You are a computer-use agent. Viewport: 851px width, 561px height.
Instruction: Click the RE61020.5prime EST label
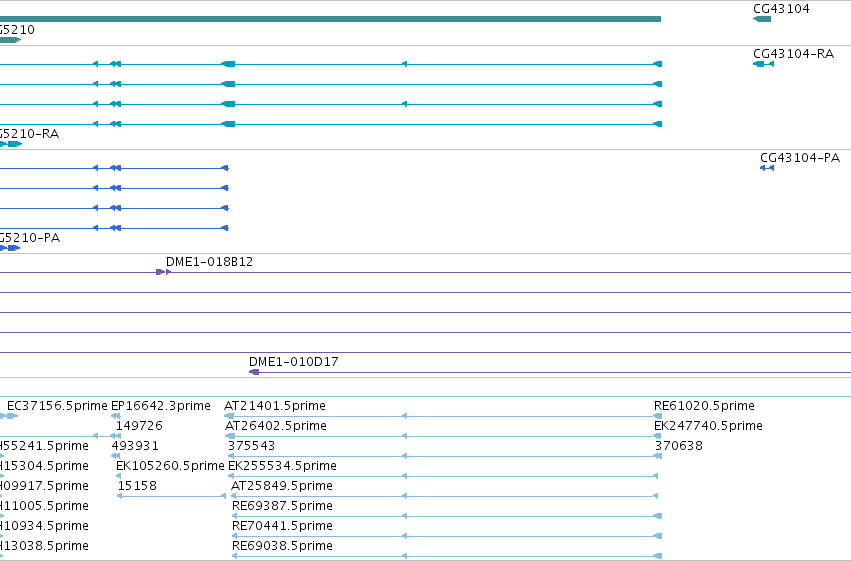point(704,406)
